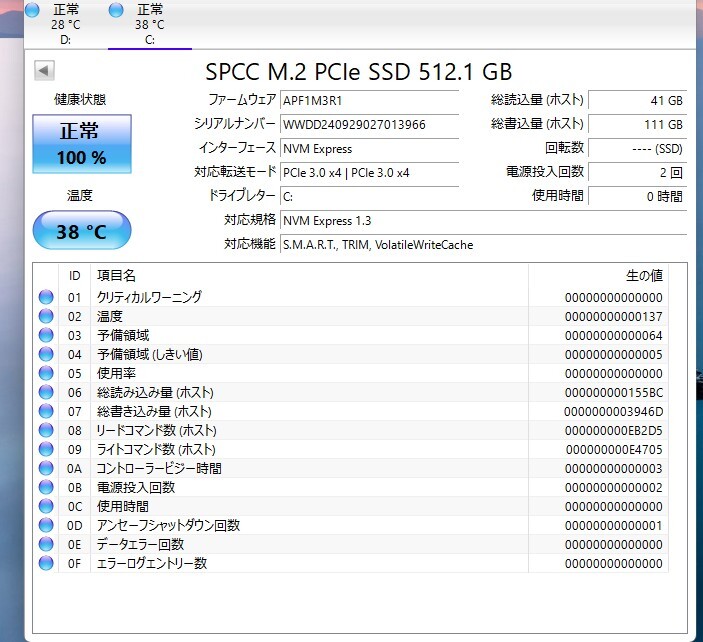Select the クリティカルワーニング attribute name
Viewport: 703px width, 642px height.
click(149, 297)
